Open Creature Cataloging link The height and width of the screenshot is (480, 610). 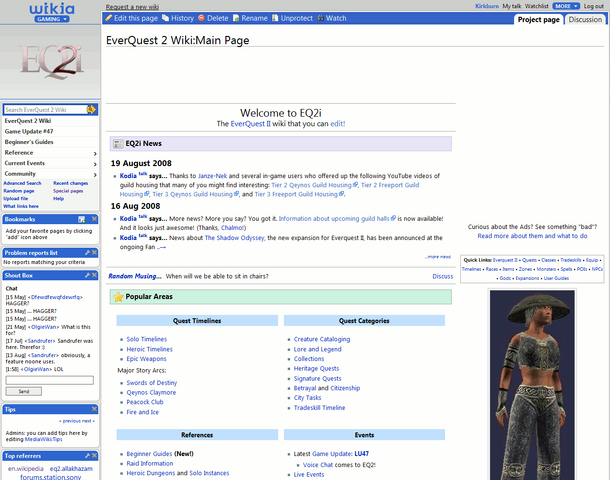coord(322,339)
